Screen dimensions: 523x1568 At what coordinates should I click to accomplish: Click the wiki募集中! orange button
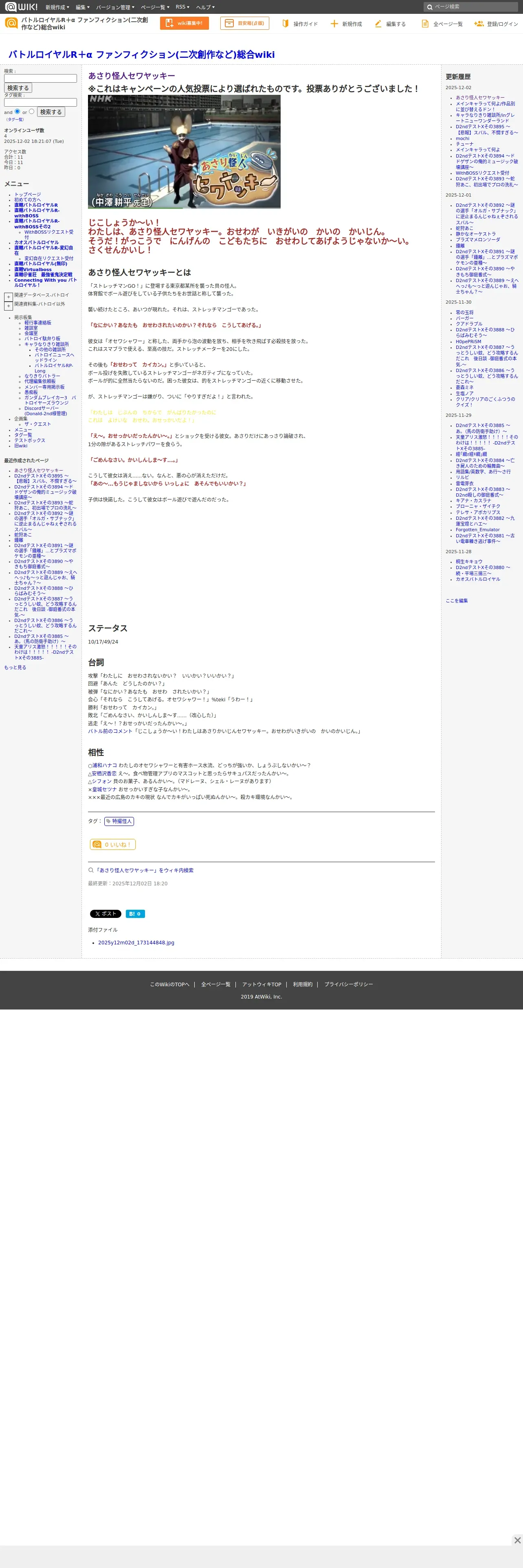click(185, 23)
